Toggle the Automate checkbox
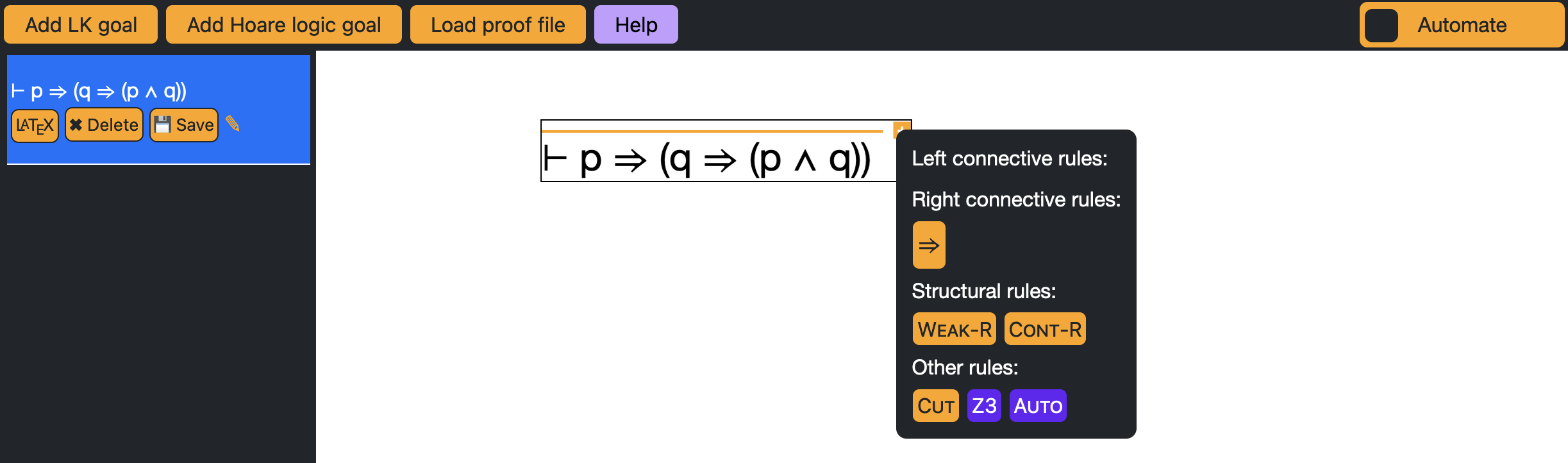Screen dimensions: 1568x463 click(1381, 26)
